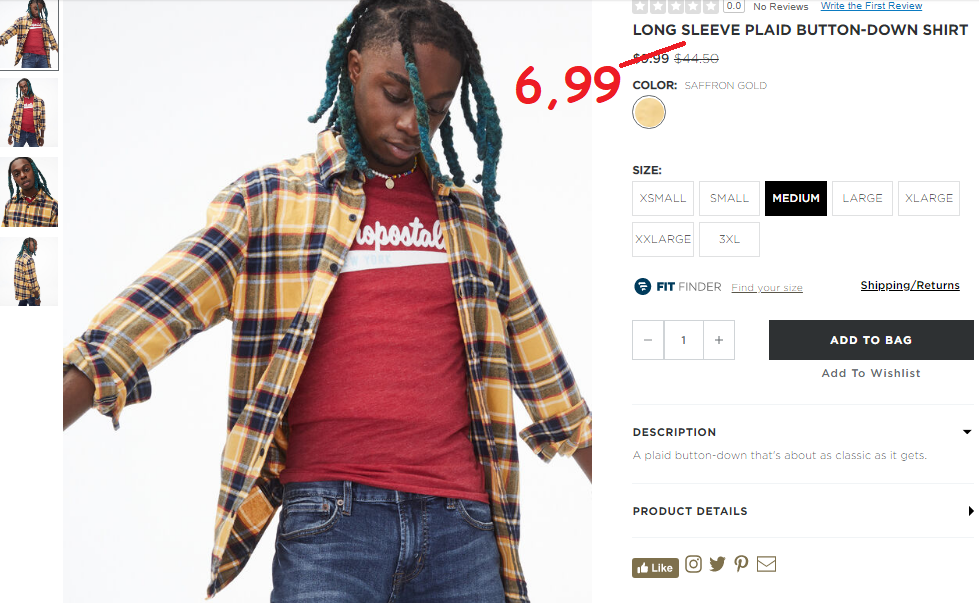Collapse the Description section arrow
Image resolution: width=979 pixels, height=603 pixels.
(967, 432)
